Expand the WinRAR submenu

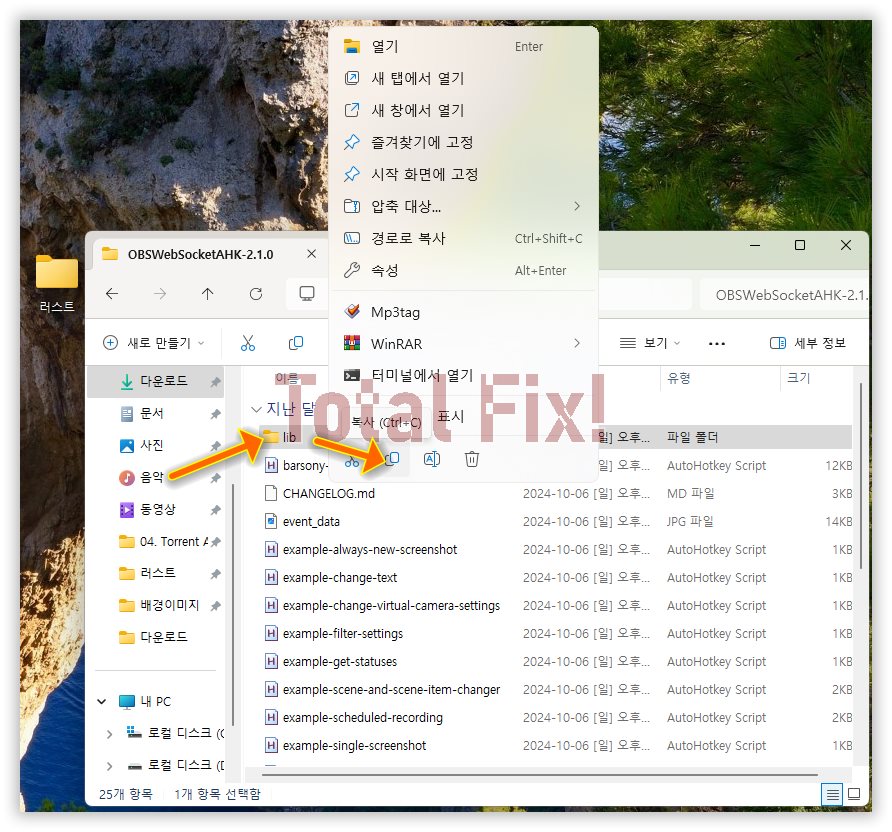click(x=577, y=343)
